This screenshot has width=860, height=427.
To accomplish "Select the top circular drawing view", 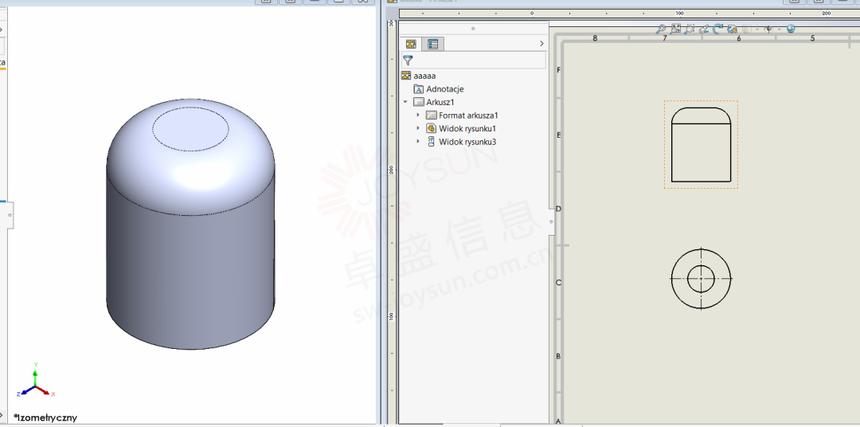I will coord(701,278).
